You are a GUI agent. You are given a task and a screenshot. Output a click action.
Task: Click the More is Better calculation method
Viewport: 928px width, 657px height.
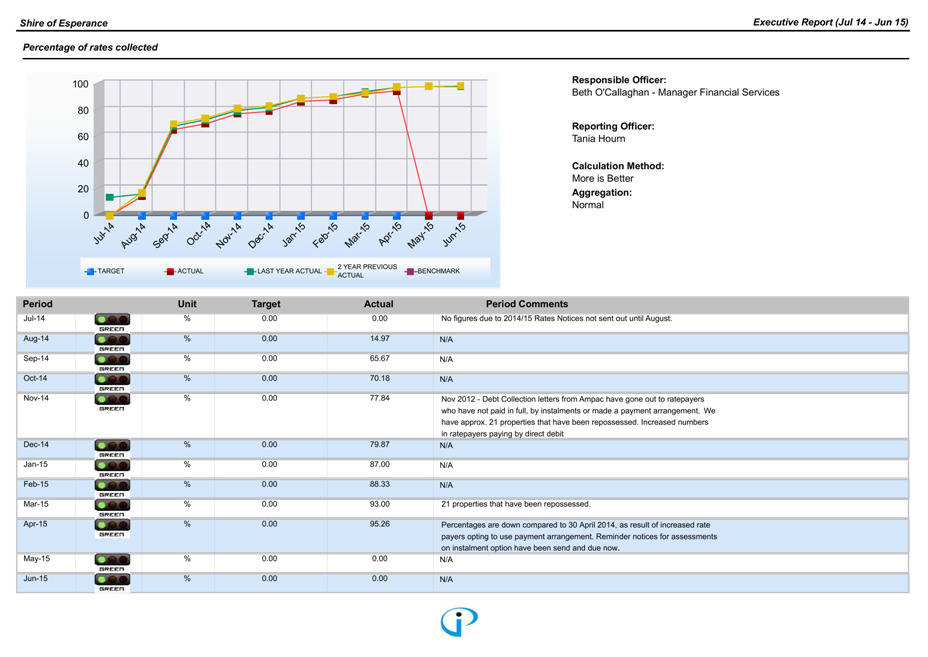[602, 179]
